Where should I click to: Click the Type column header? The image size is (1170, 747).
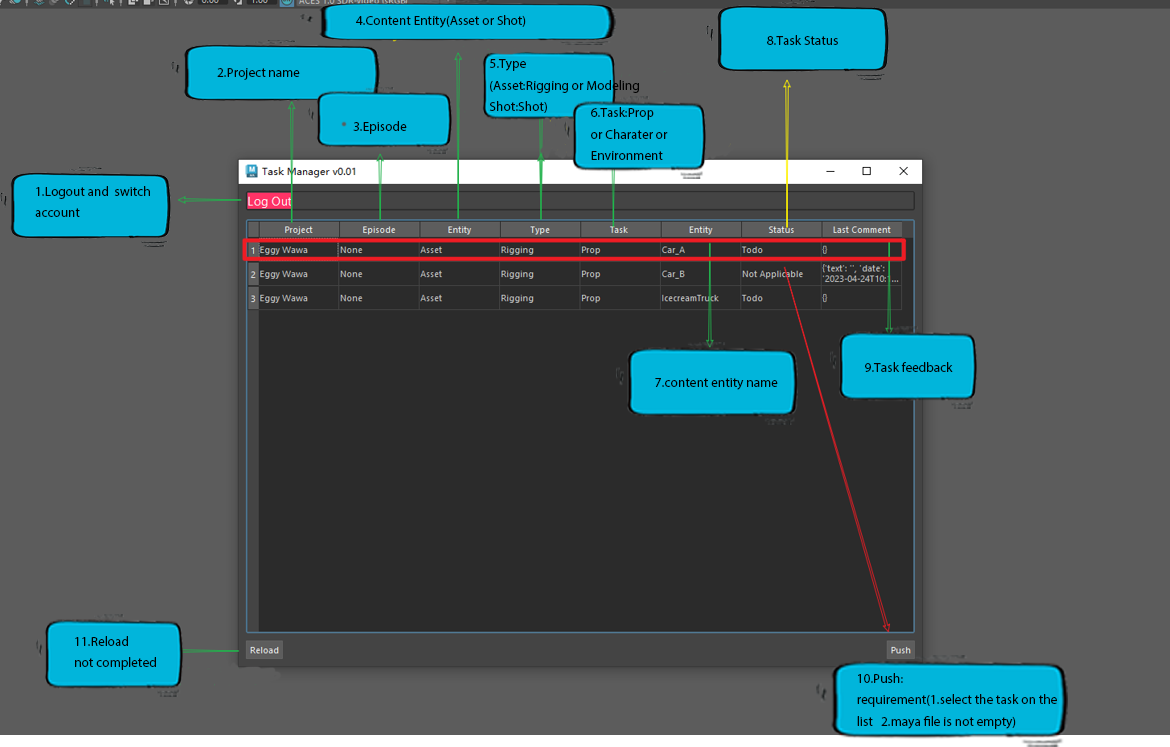pyautogui.click(x=539, y=230)
